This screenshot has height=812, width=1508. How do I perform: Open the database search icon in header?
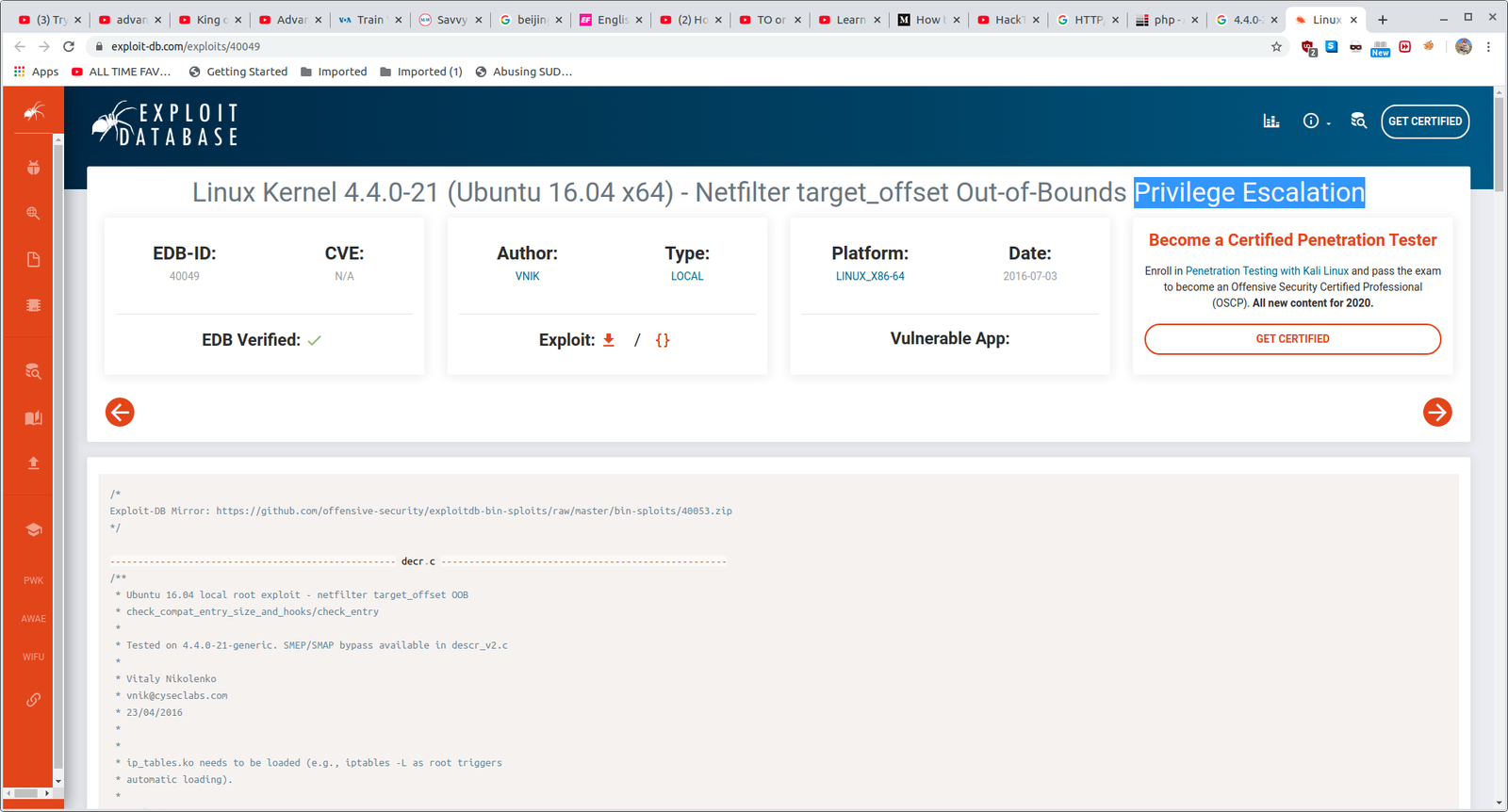(x=1358, y=121)
